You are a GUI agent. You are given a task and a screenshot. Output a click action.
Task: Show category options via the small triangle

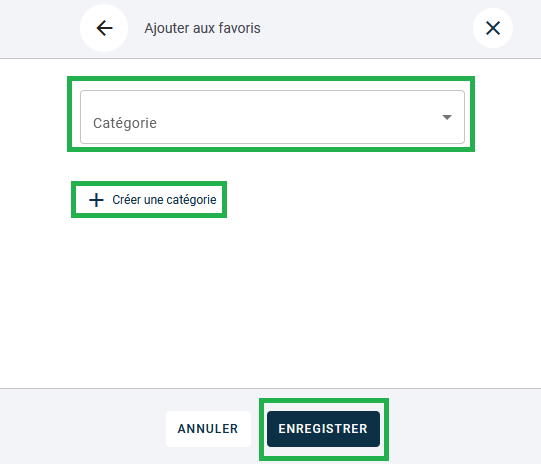[447, 118]
